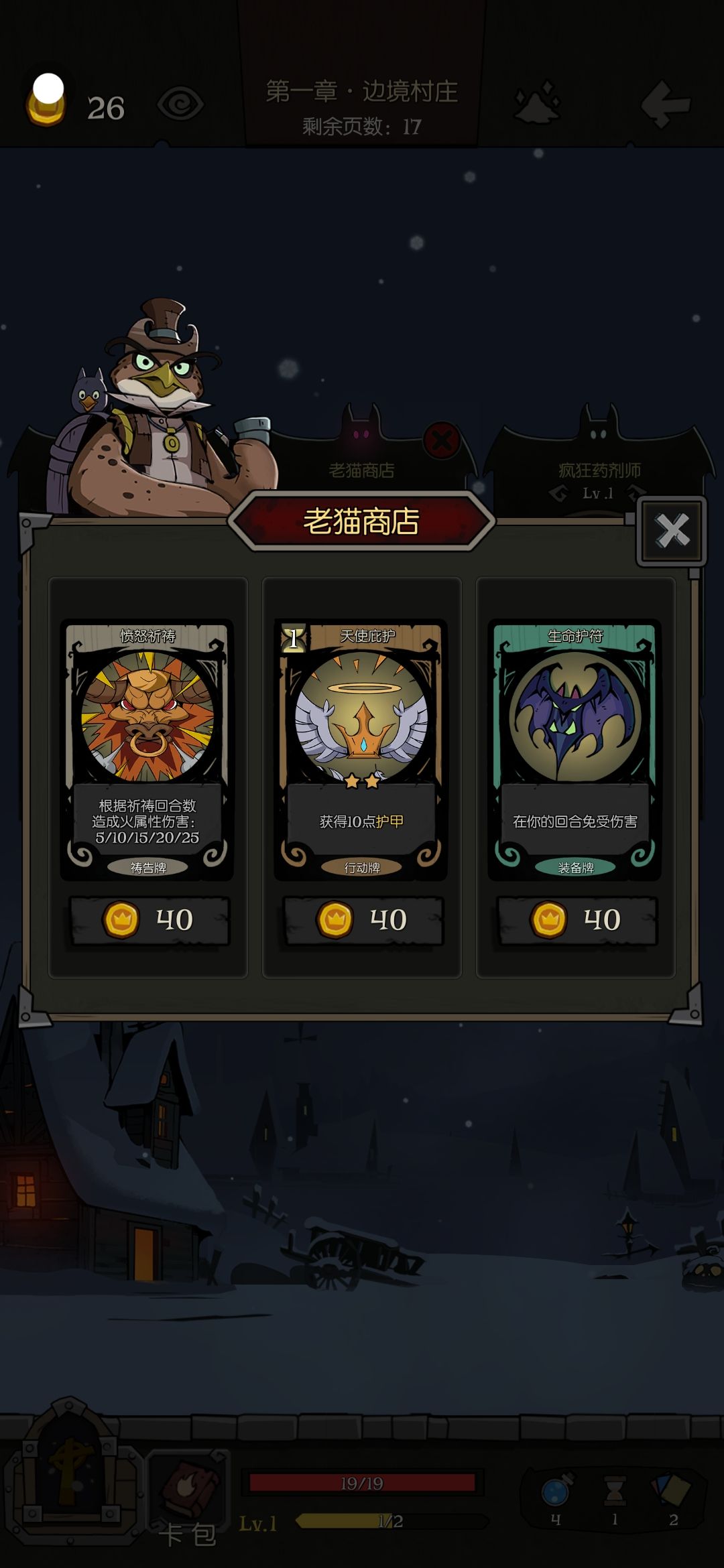Close the 老猫商店 shop dialog

click(x=672, y=531)
